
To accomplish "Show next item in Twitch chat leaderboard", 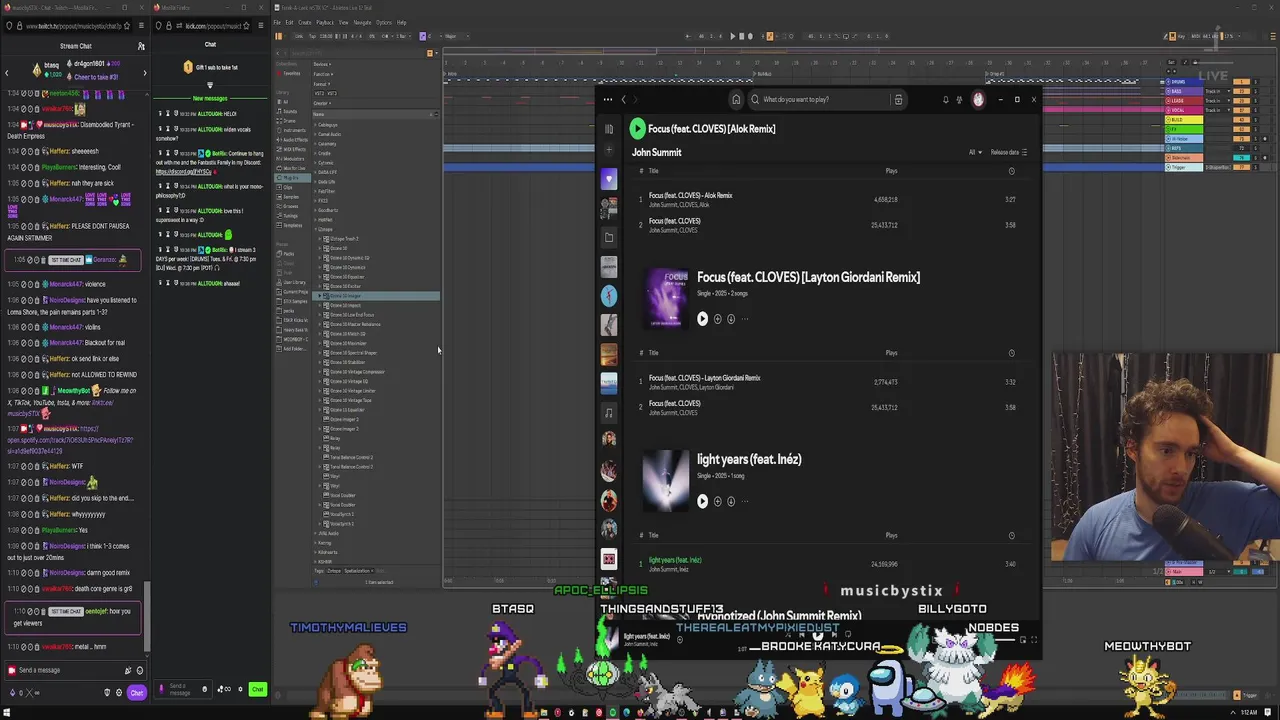I will (145, 73).
